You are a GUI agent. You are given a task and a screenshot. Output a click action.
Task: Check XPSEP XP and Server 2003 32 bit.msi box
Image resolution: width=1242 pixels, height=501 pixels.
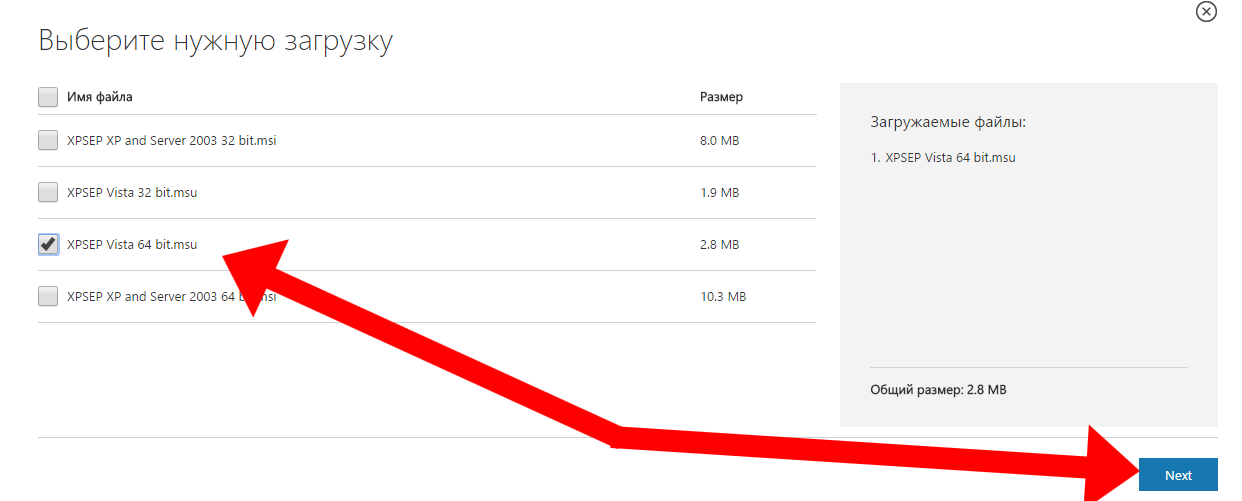pos(48,141)
